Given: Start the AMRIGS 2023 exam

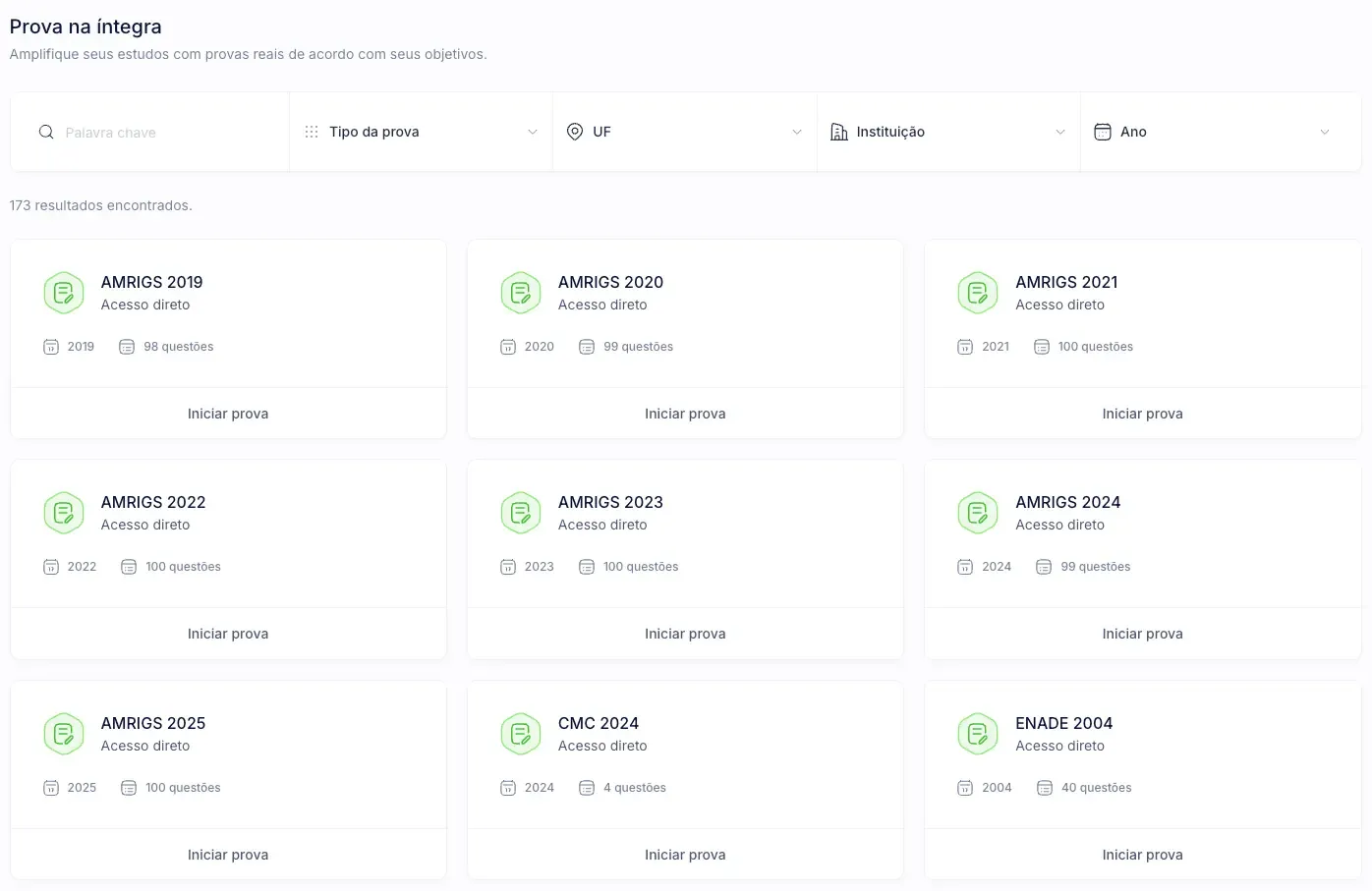Looking at the screenshot, I should 685,633.
